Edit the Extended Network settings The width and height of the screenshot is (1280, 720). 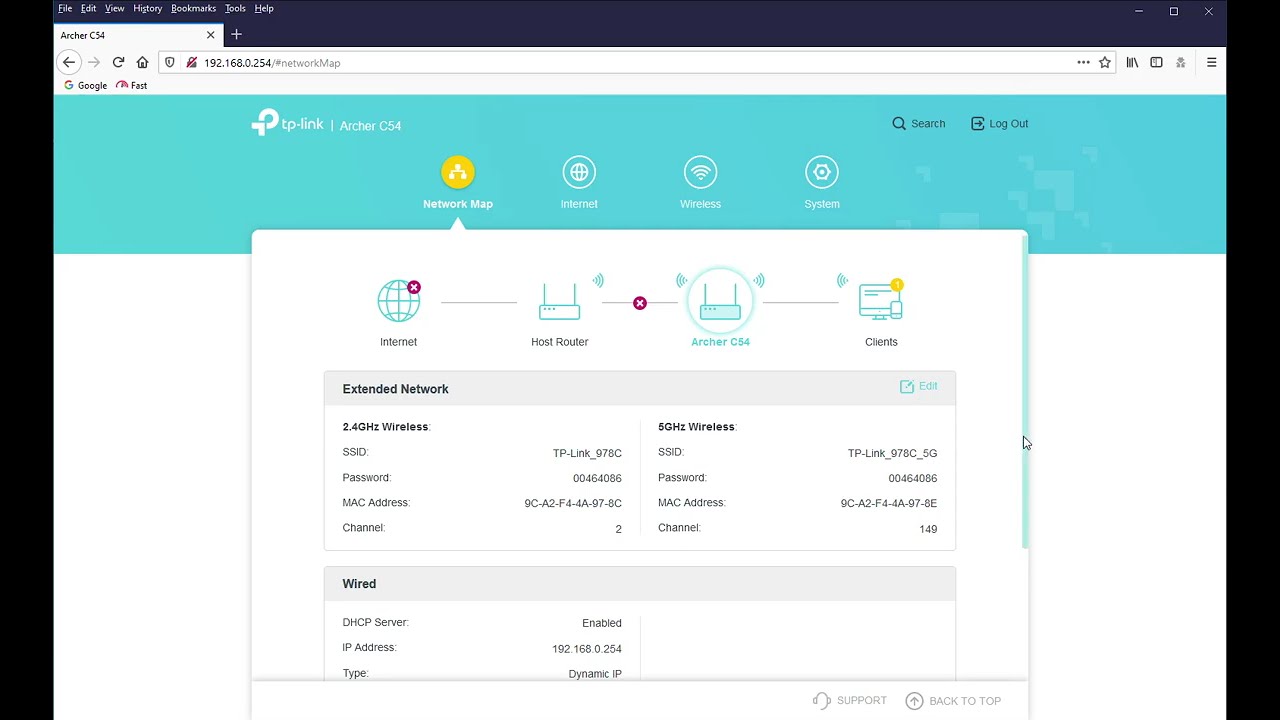[918, 386]
